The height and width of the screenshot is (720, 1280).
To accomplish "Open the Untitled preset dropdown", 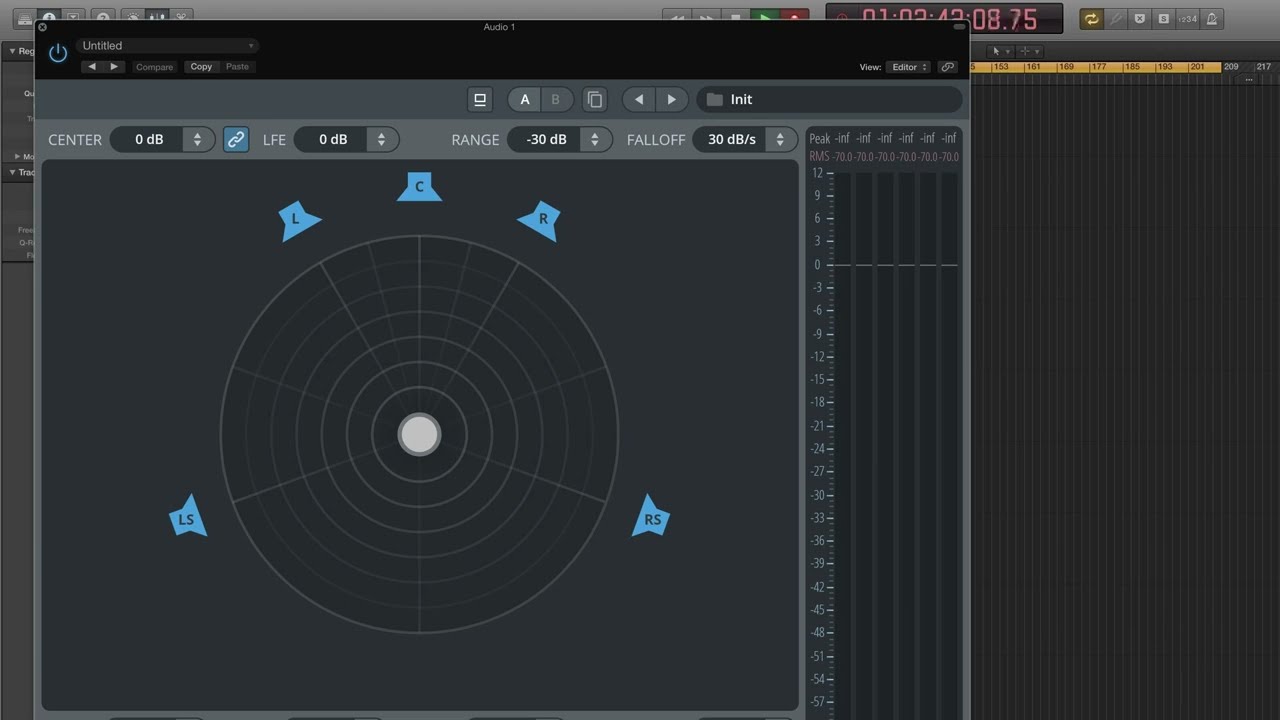I will 168,46.
